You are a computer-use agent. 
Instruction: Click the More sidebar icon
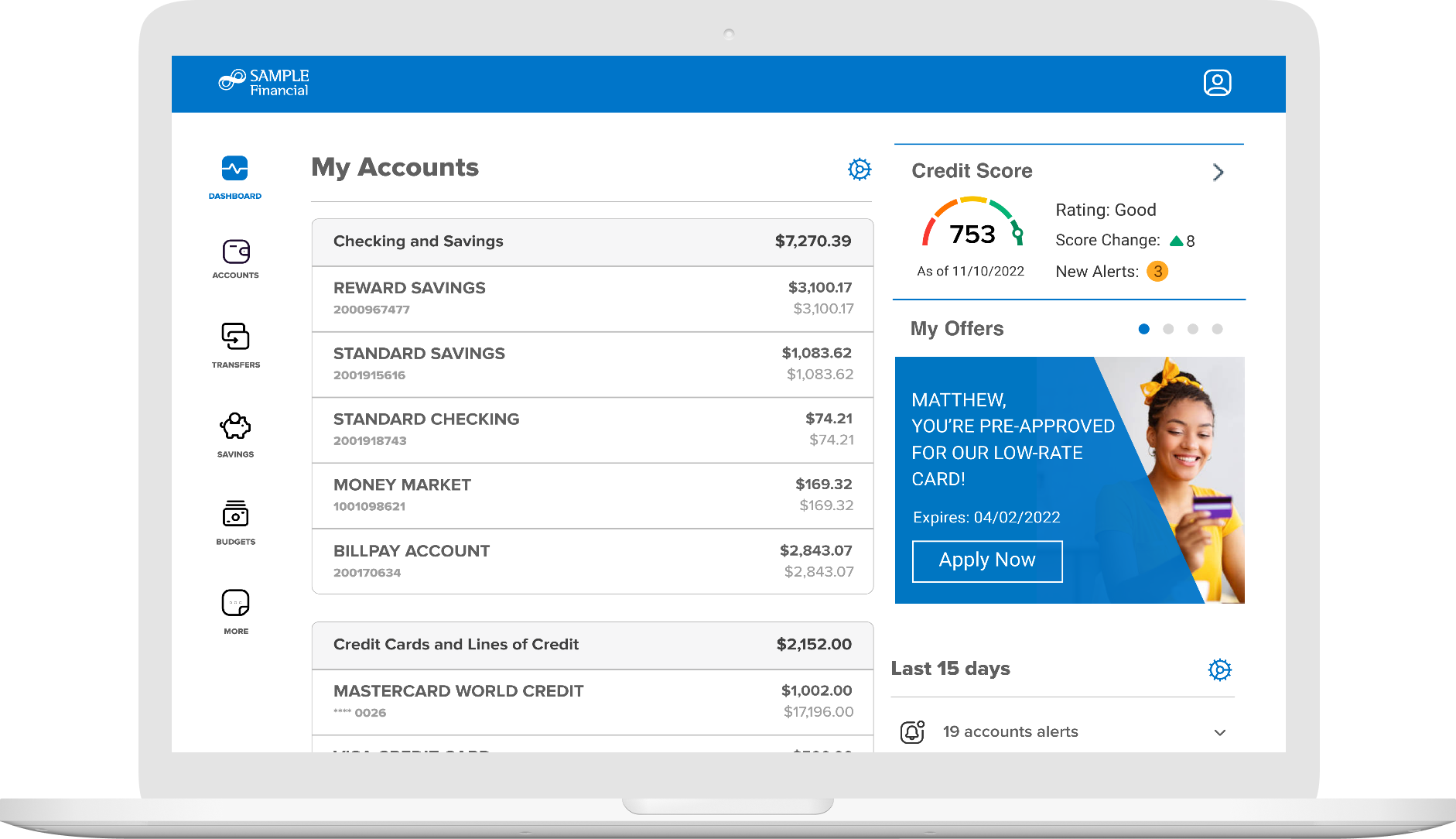pyautogui.click(x=236, y=603)
